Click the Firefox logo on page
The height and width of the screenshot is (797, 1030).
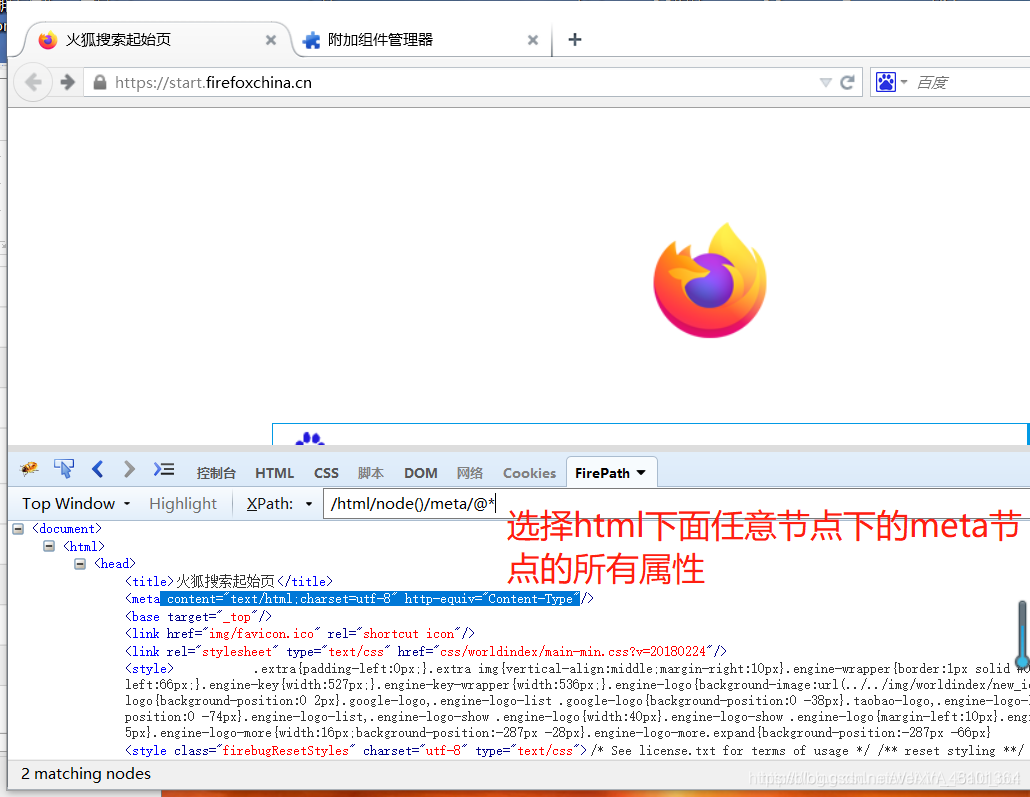(709, 281)
